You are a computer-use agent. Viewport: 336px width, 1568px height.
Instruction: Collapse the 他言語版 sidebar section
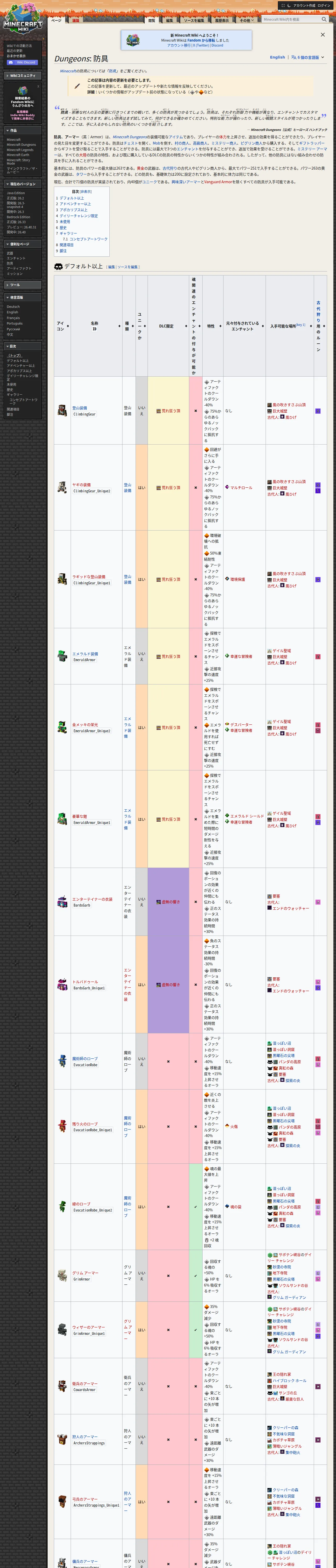(23, 297)
